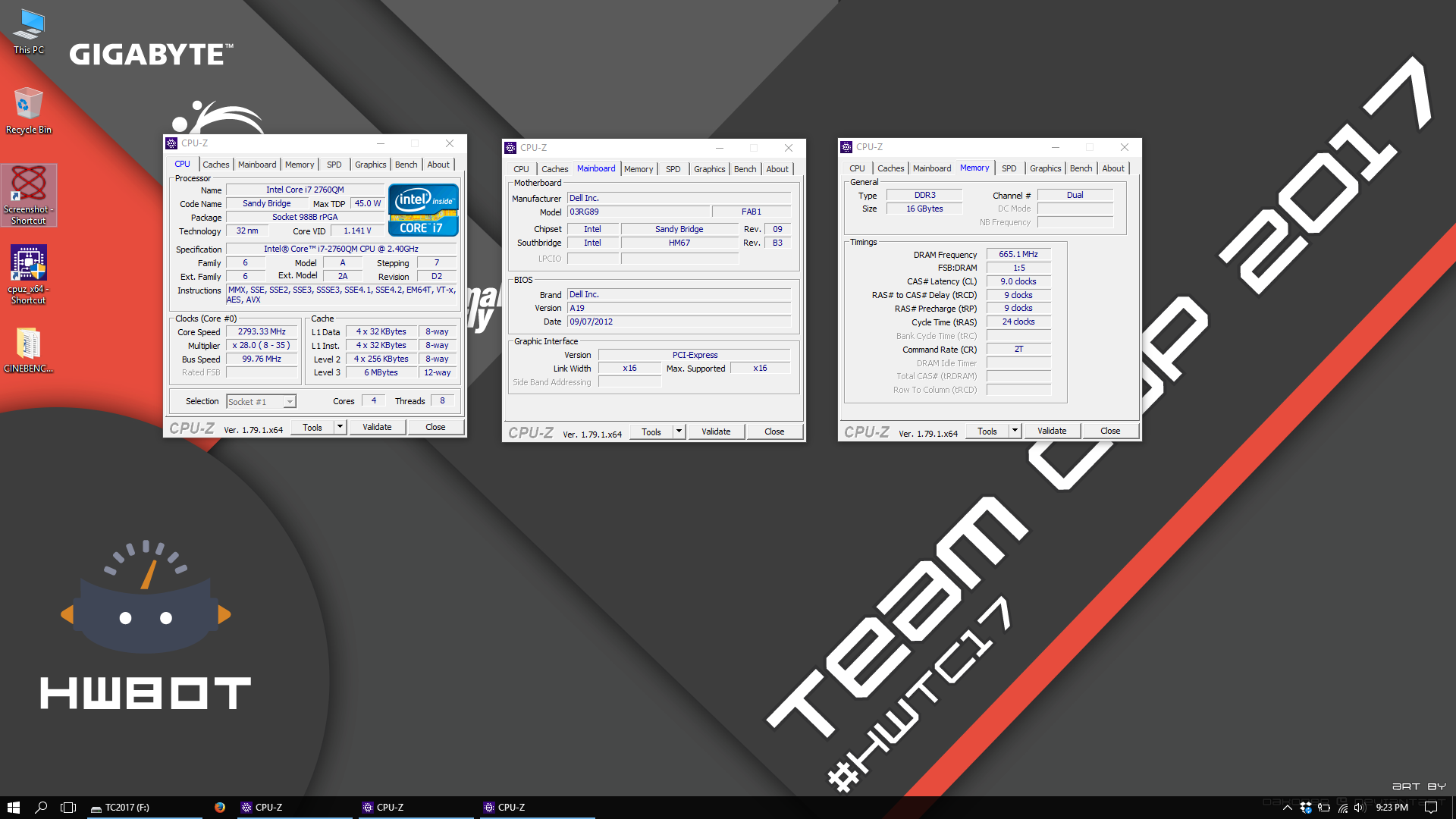Open the About tab in the Mainboard window
The width and height of the screenshot is (1456, 819).
point(777,169)
